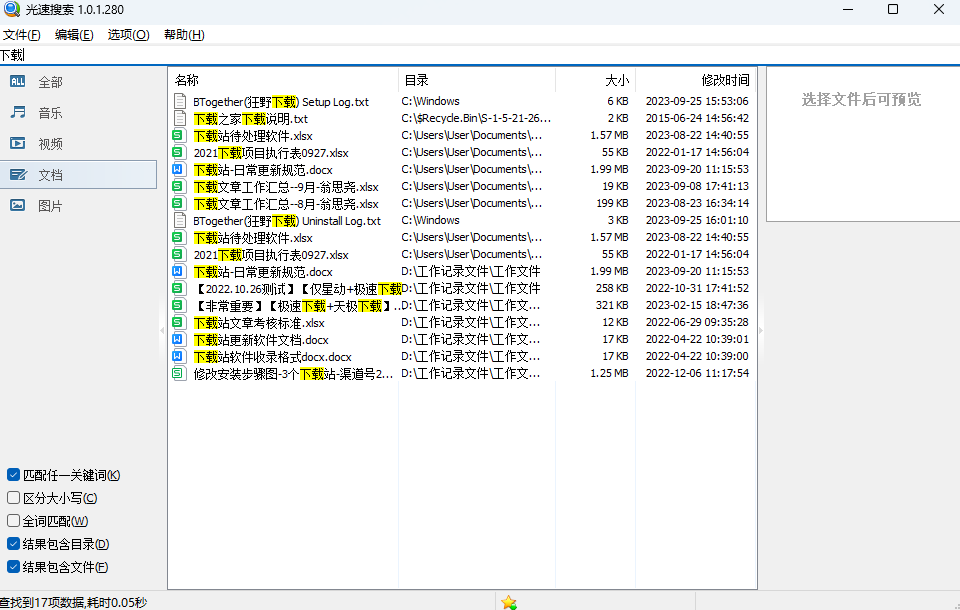Screen dimensions: 960x610
Task: Click the text file icon for 下载之家下载说明.txt
Action: coord(180,119)
